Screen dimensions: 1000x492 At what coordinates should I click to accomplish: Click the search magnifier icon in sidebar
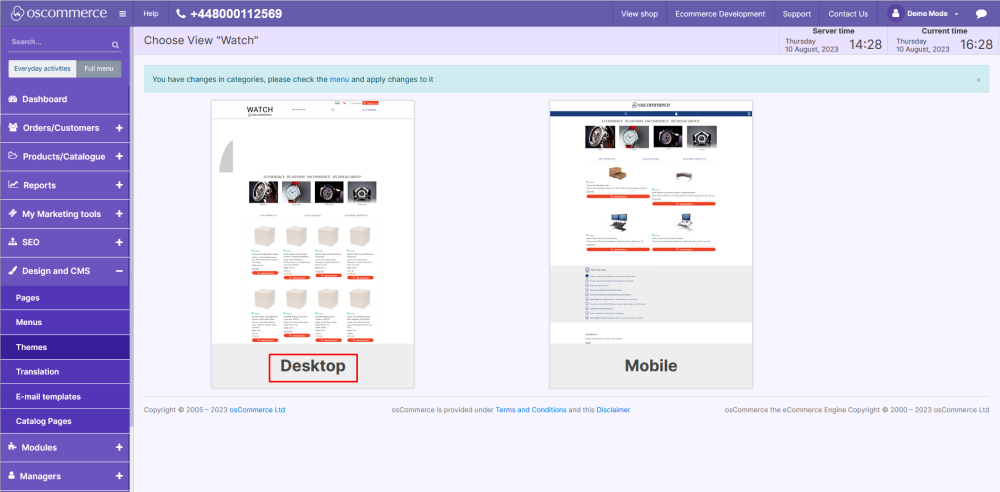coord(115,45)
